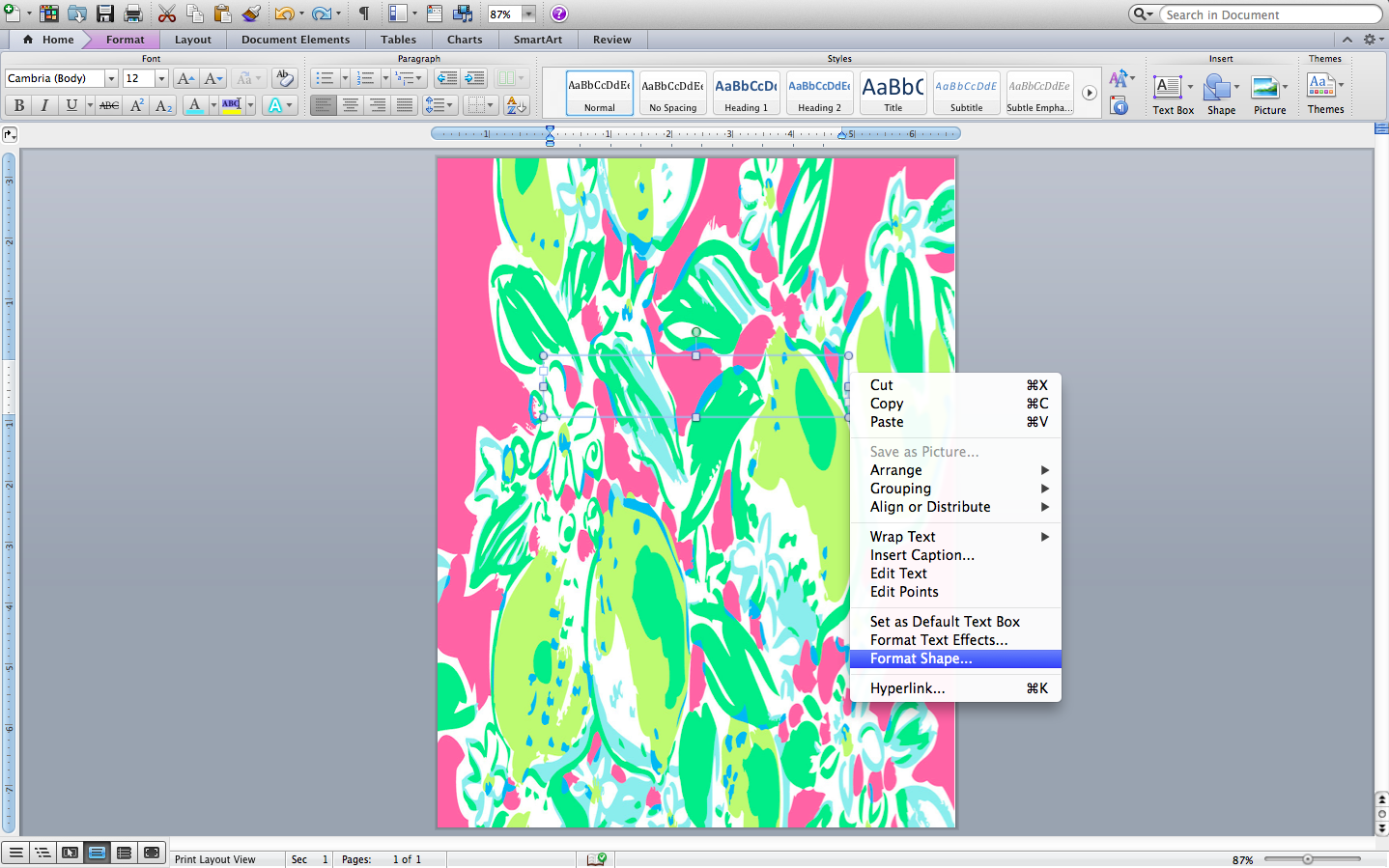The width and height of the screenshot is (1389, 868).
Task: Apply the Title style
Action: pyautogui.click(x=893, y=93)
